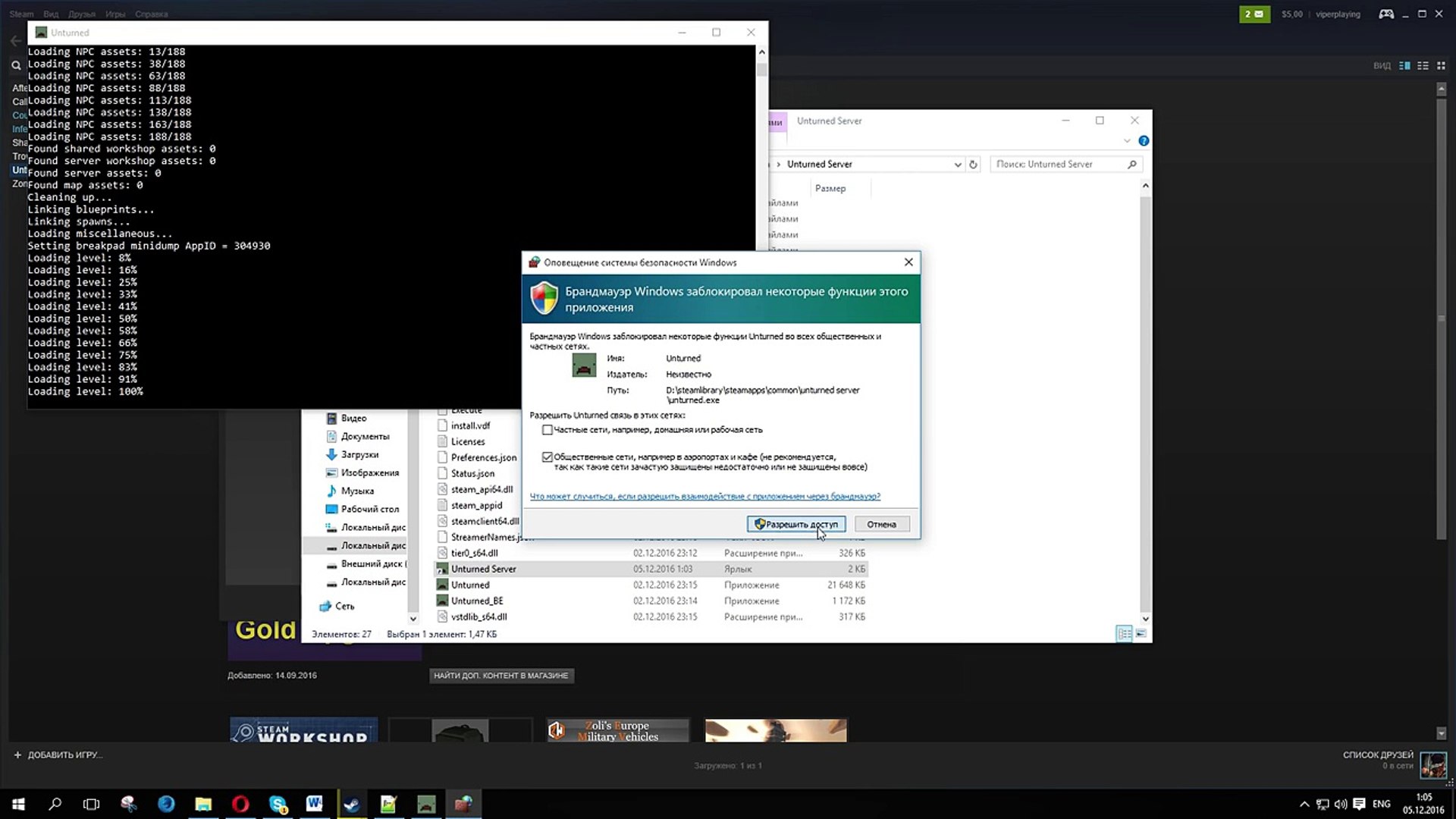Viewport: 1456px width, 819px height.
Task: Open the 'Друзья' menu in Steam
Action: pos(82,14)
